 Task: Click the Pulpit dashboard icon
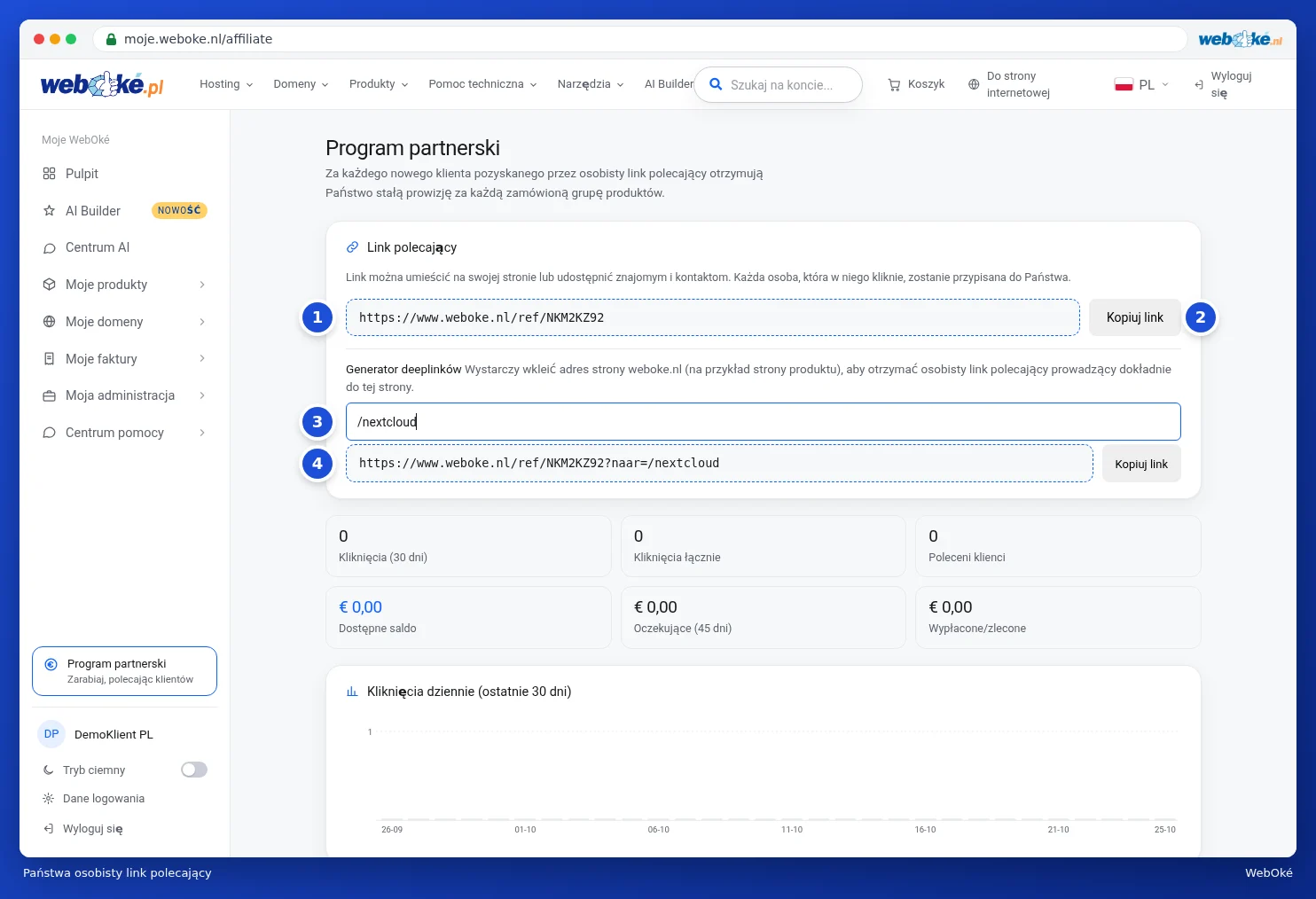(49, 174)
